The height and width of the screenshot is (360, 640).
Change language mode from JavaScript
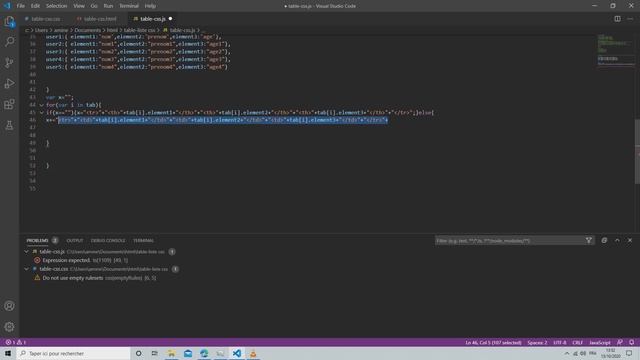(600, 342)
